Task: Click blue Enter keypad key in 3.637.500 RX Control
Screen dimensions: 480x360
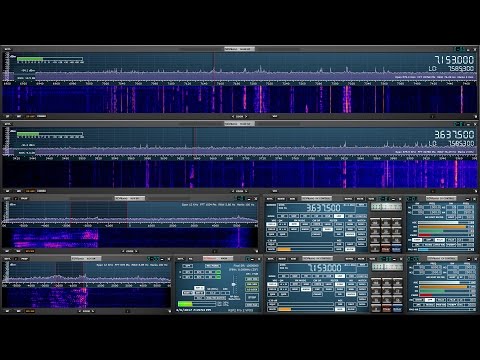Action: (x=396, y=249)
